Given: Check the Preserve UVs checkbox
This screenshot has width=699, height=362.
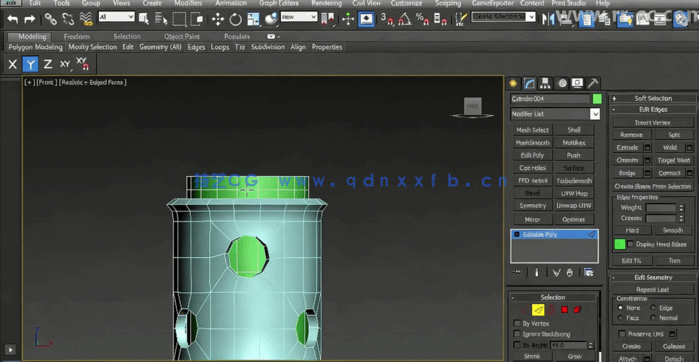Looking at the screenshot, I should coord(622,333).
